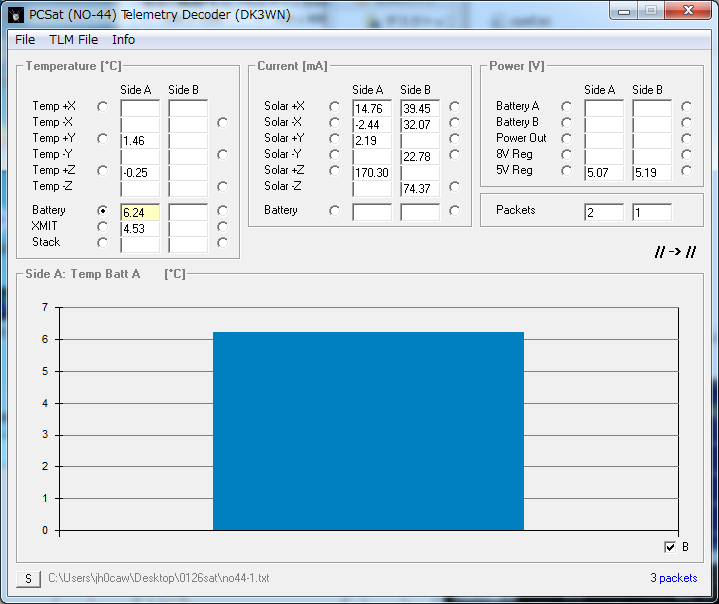Select Temperature Battery Side A radio button

click(x=103, y=211)
